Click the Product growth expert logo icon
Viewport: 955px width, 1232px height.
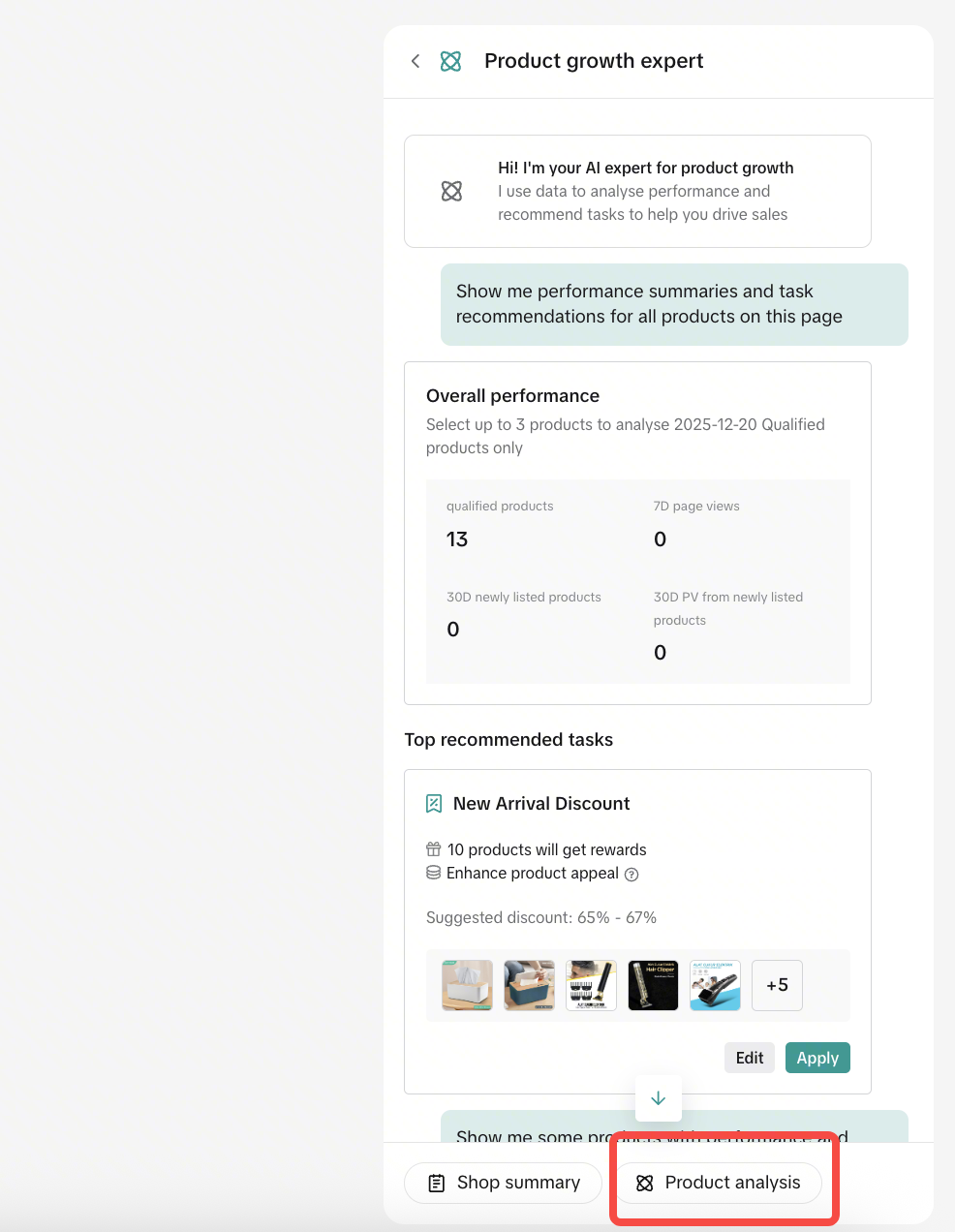click(x=450, y=61)
